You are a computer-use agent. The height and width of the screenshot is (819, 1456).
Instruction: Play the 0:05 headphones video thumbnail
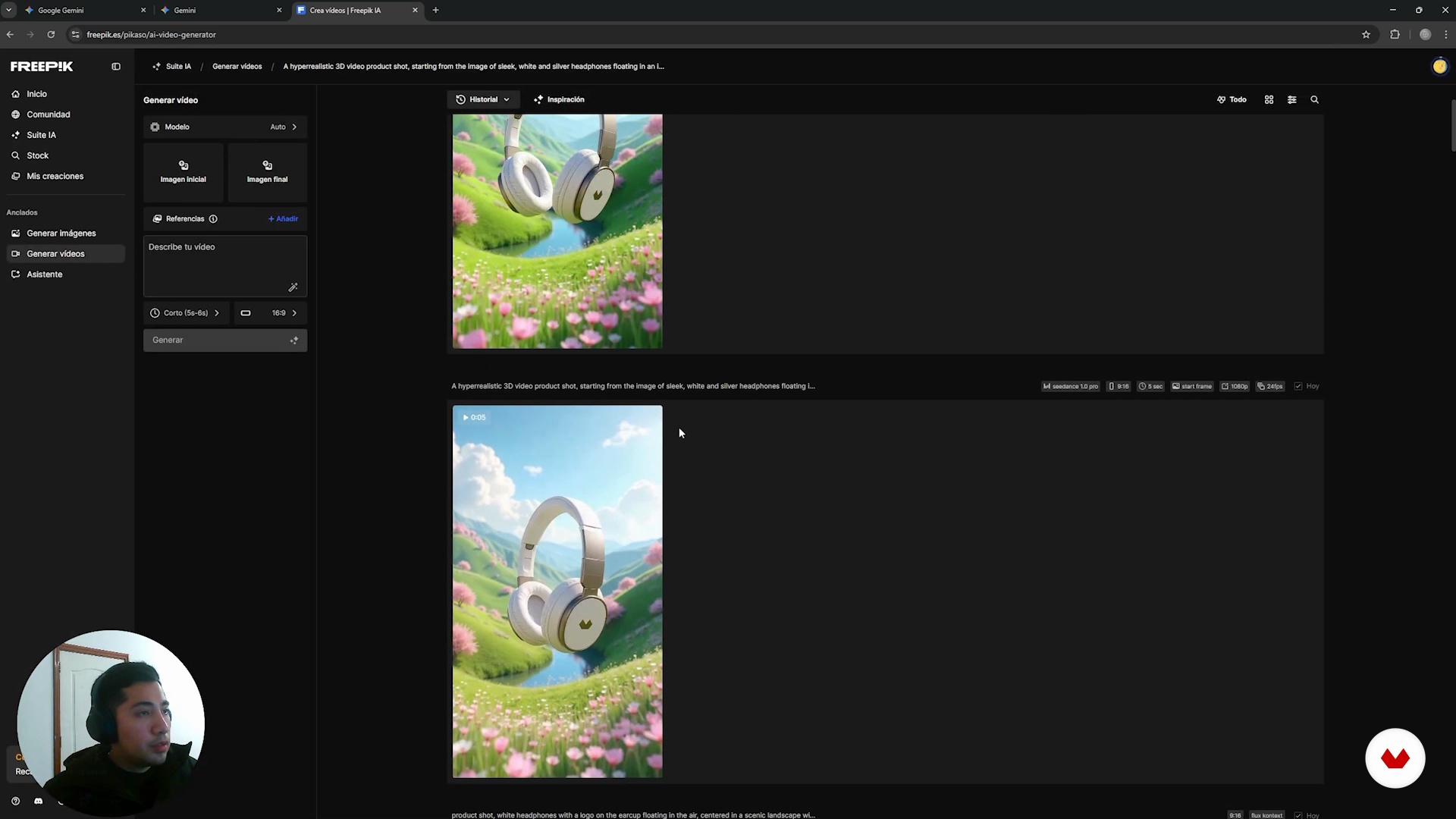coord(557,591)
